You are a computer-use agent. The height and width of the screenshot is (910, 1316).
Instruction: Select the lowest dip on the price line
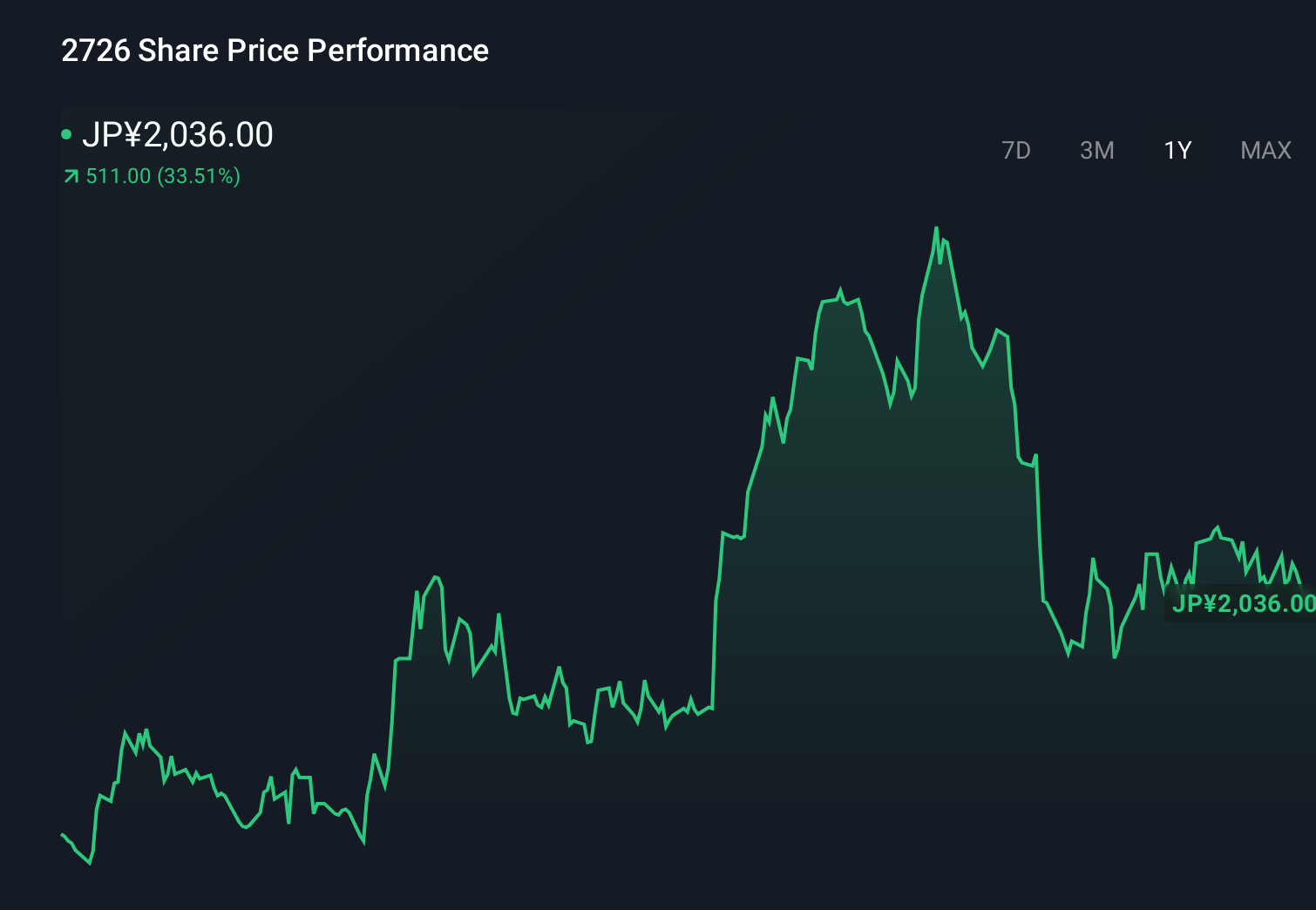(91, 865)
